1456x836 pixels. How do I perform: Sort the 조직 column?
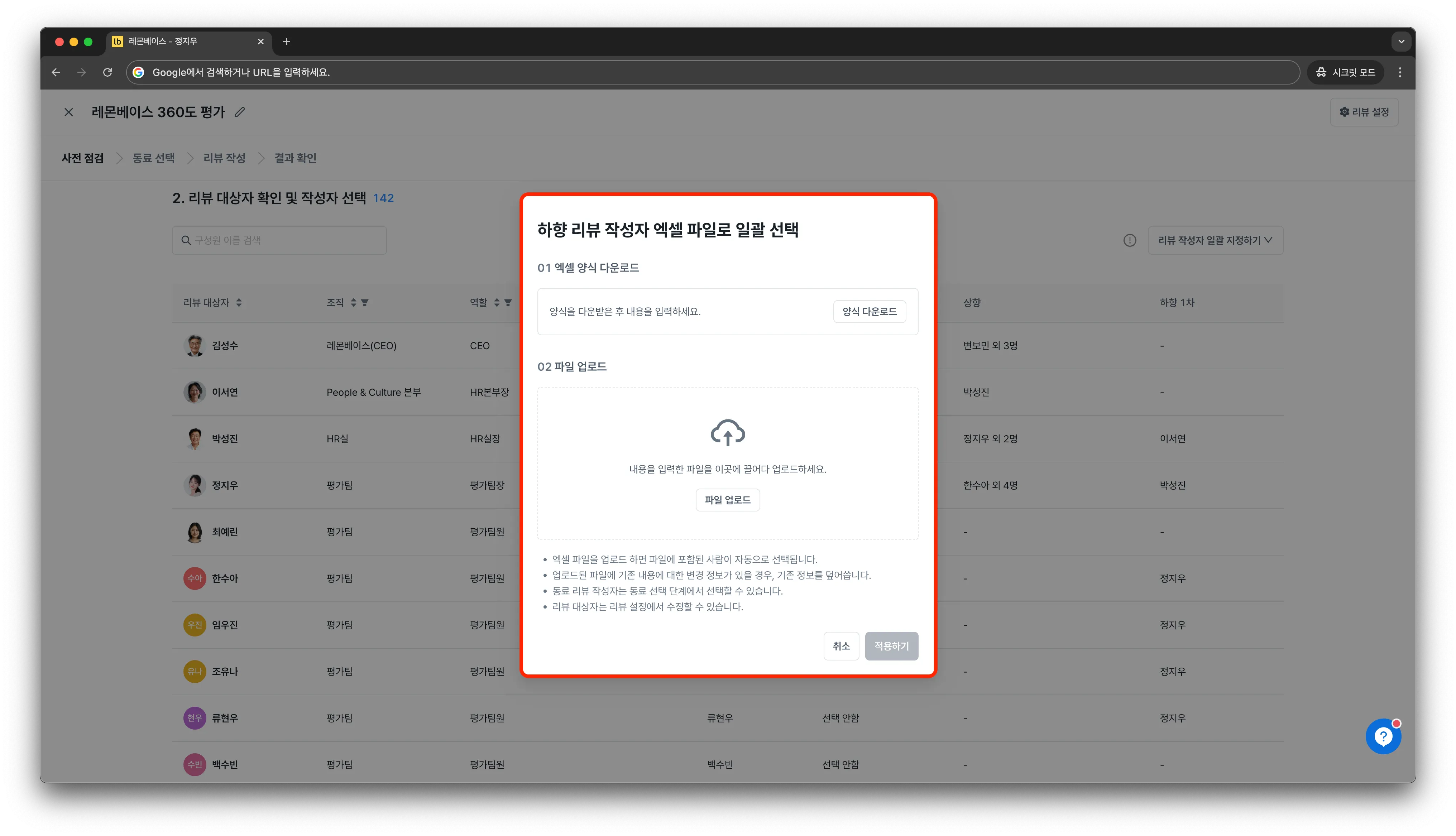click(354, 303)
